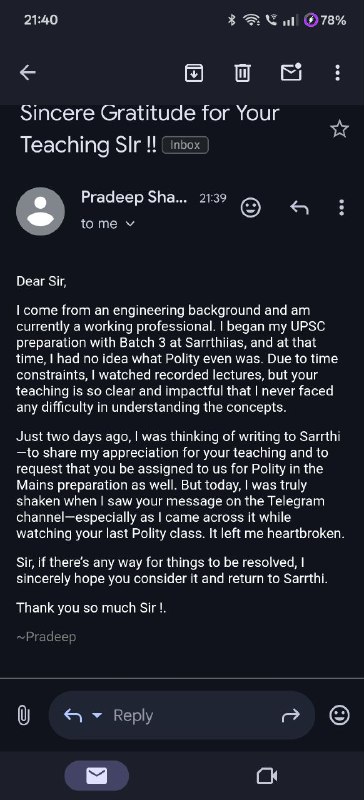This screenshot has width=364, height=800.
Task: Add emoji reaction beside sender name
Action: tap(251, 208)
